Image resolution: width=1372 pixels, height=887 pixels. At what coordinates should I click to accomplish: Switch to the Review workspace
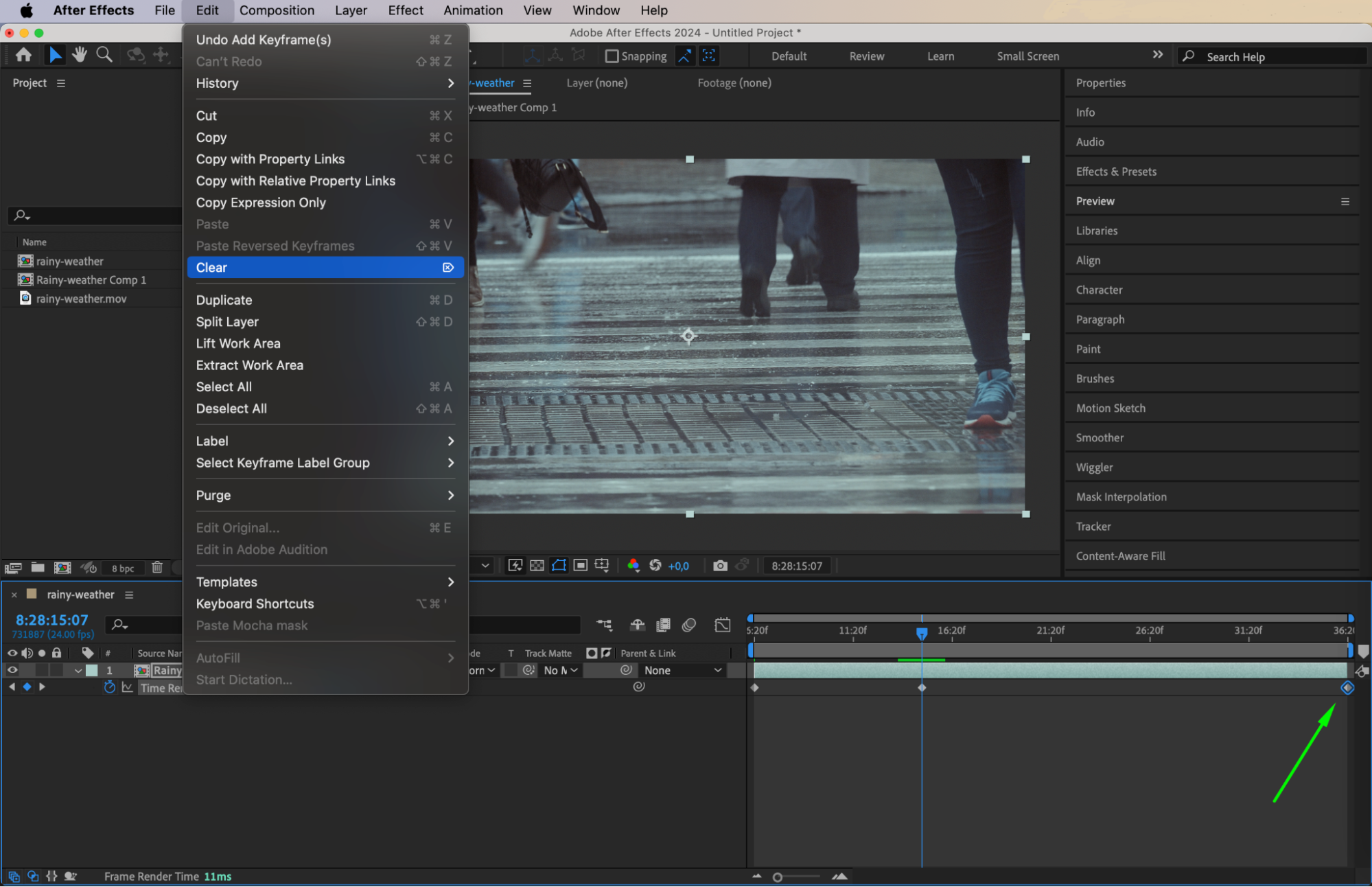[866, 56]
